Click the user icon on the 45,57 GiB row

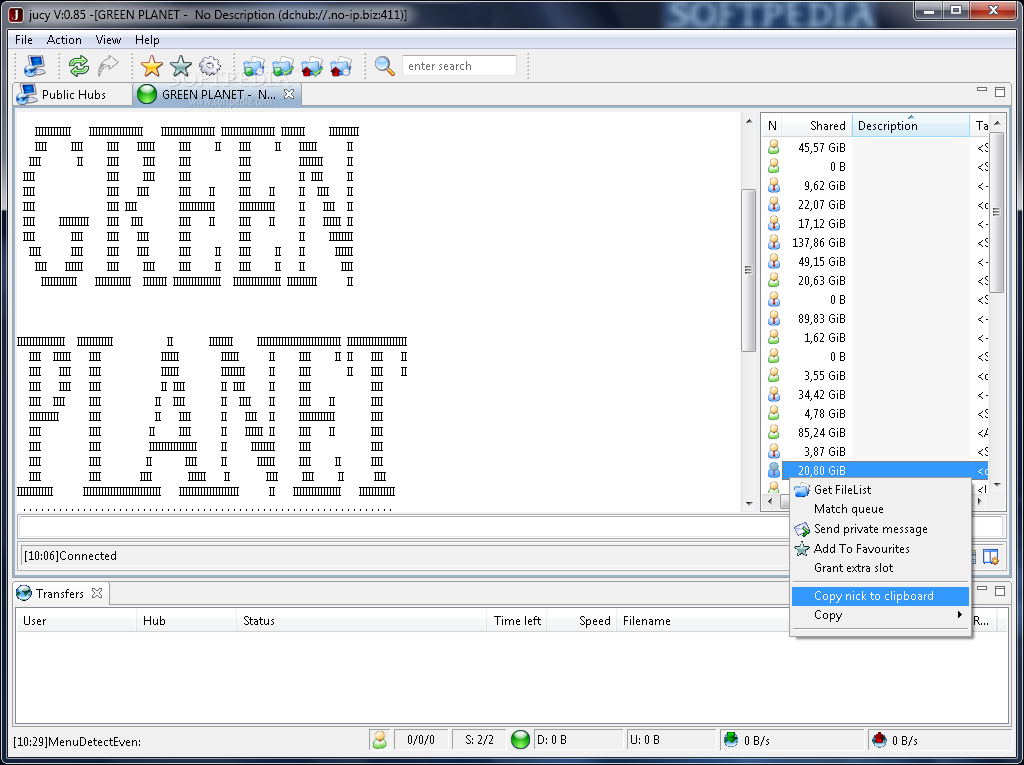click(x=773, y=147)
